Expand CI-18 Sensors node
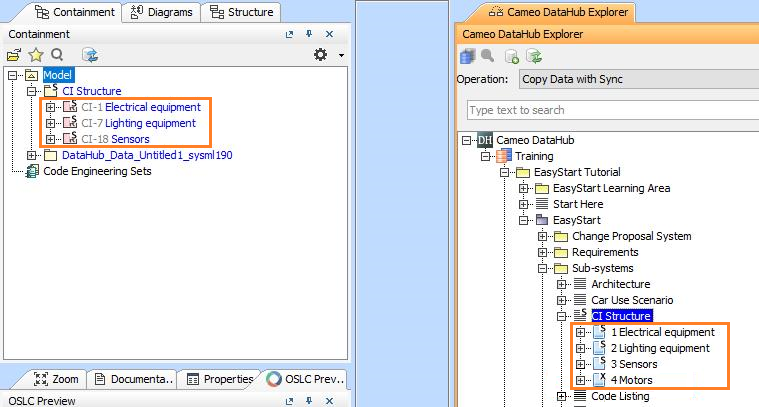This screenshot has height=407, width=759. [x=50, y=139]
